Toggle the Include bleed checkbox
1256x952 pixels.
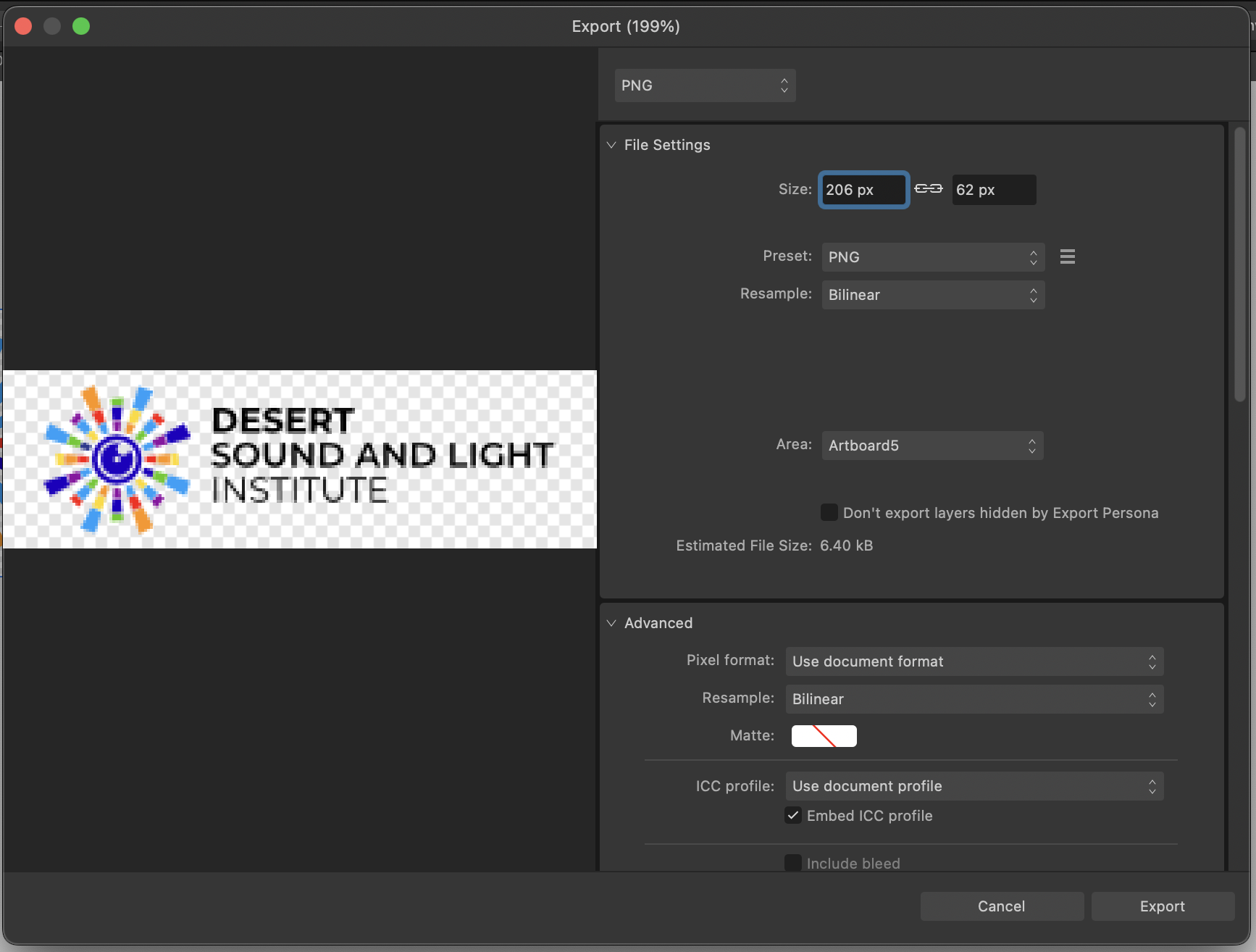[793, 863]
